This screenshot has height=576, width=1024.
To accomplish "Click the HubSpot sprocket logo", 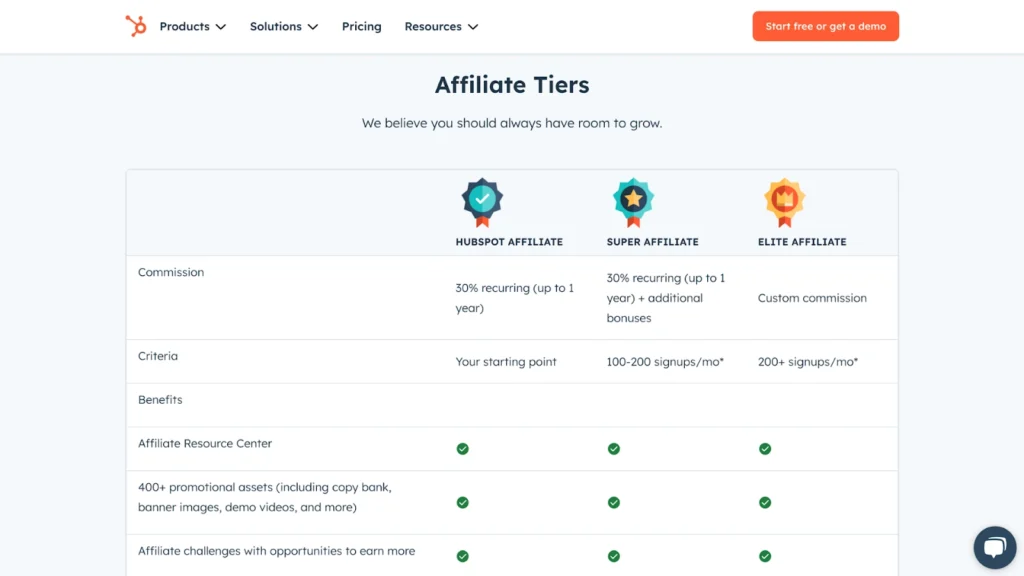I will pos(135,26).
